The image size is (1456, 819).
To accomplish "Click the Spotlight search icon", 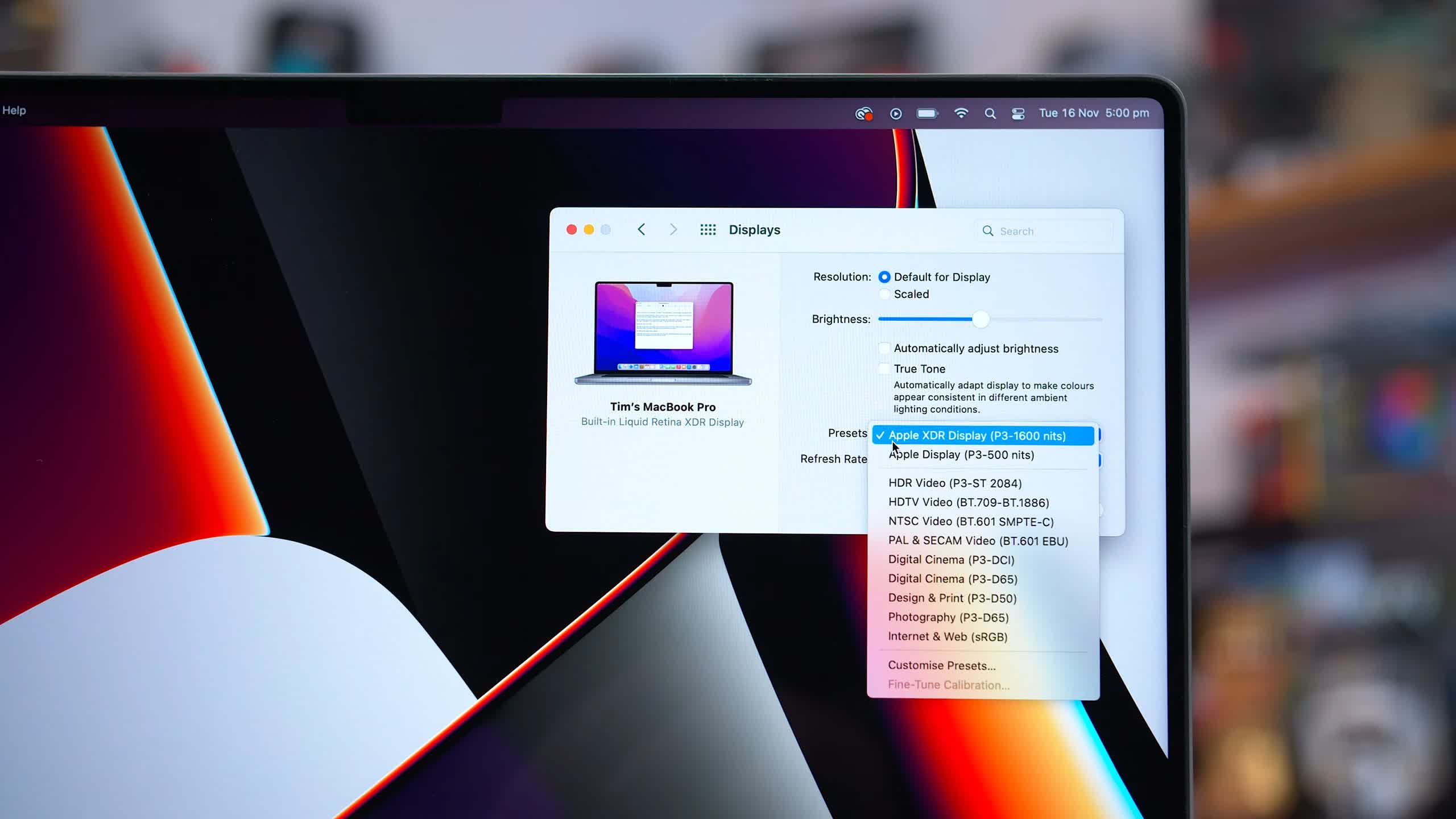I will [x=989, y=113].
